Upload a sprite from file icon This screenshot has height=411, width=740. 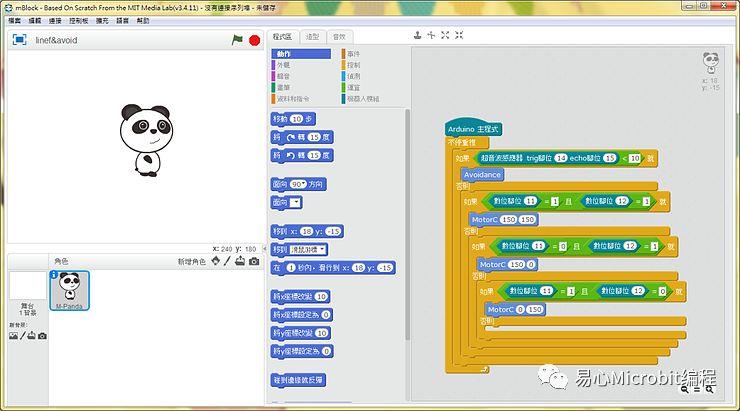tap(240, 261)
